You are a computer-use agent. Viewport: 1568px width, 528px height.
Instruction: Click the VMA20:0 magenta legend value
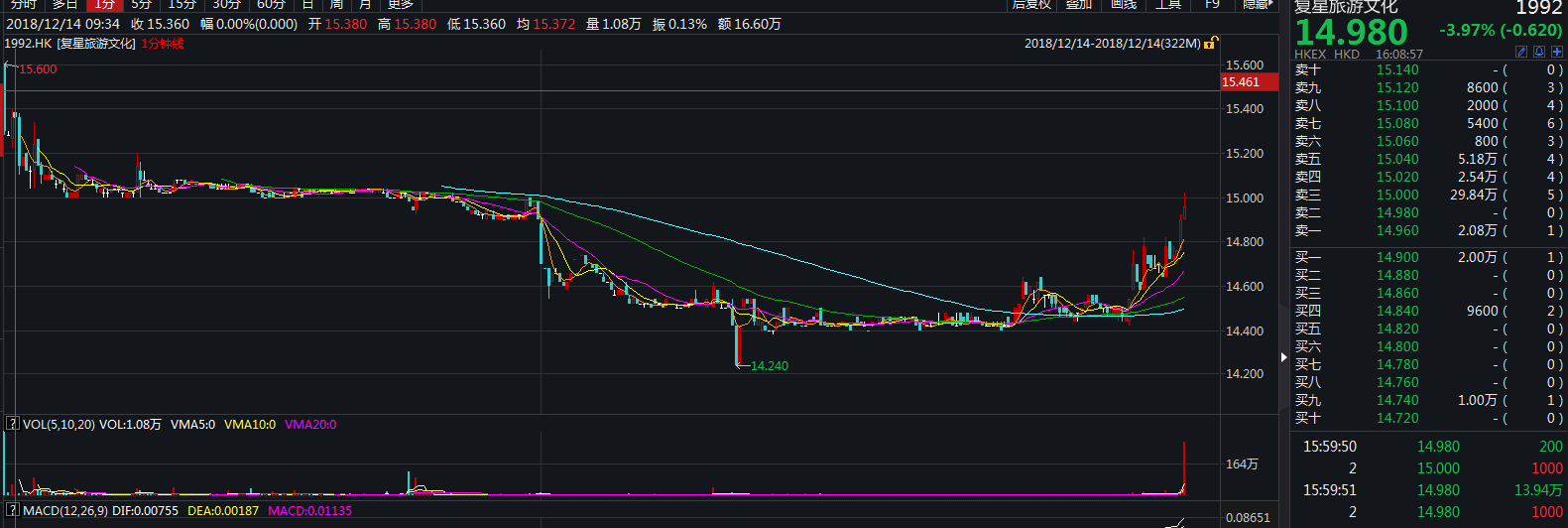pyautogui.click(x=310, y=425)
